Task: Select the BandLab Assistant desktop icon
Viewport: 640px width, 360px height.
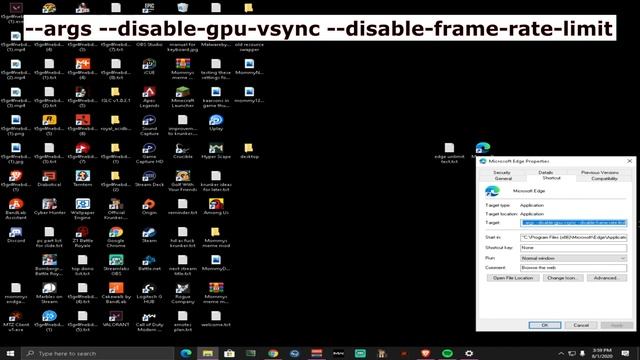Action: tap(16, 209)
